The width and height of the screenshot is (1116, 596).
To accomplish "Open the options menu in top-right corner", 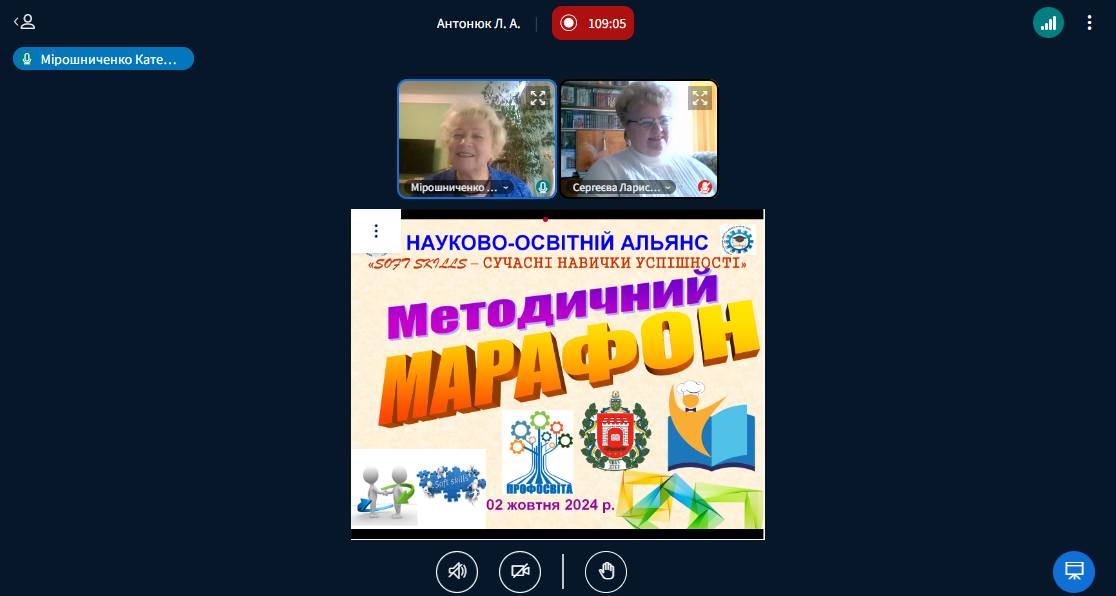I will (x=1089, y=23).
